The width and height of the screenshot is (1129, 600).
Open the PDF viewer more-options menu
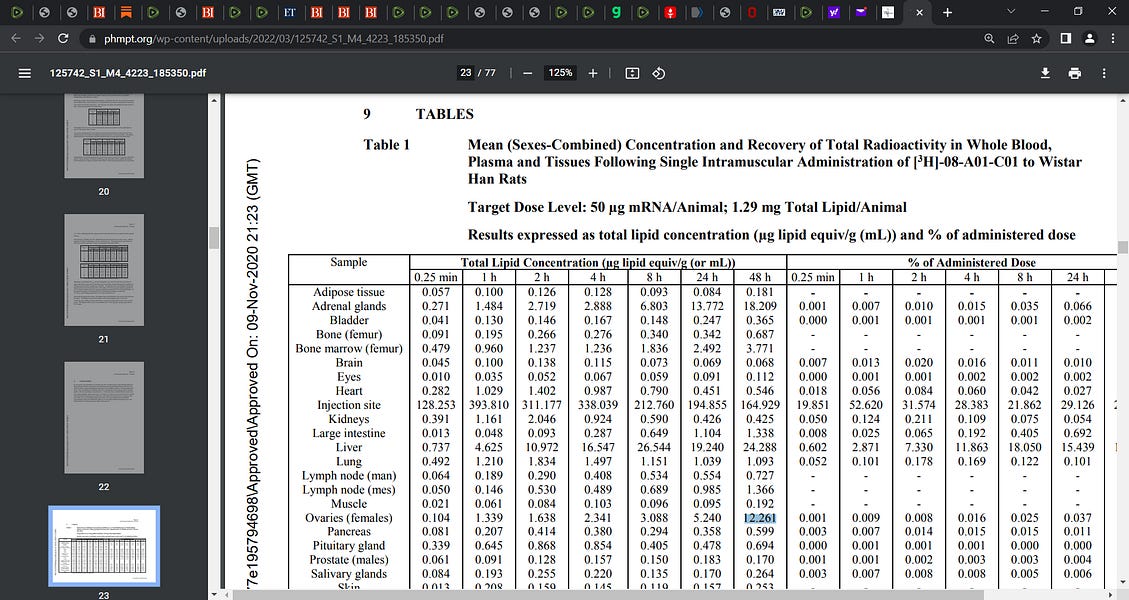[1103, 73]
